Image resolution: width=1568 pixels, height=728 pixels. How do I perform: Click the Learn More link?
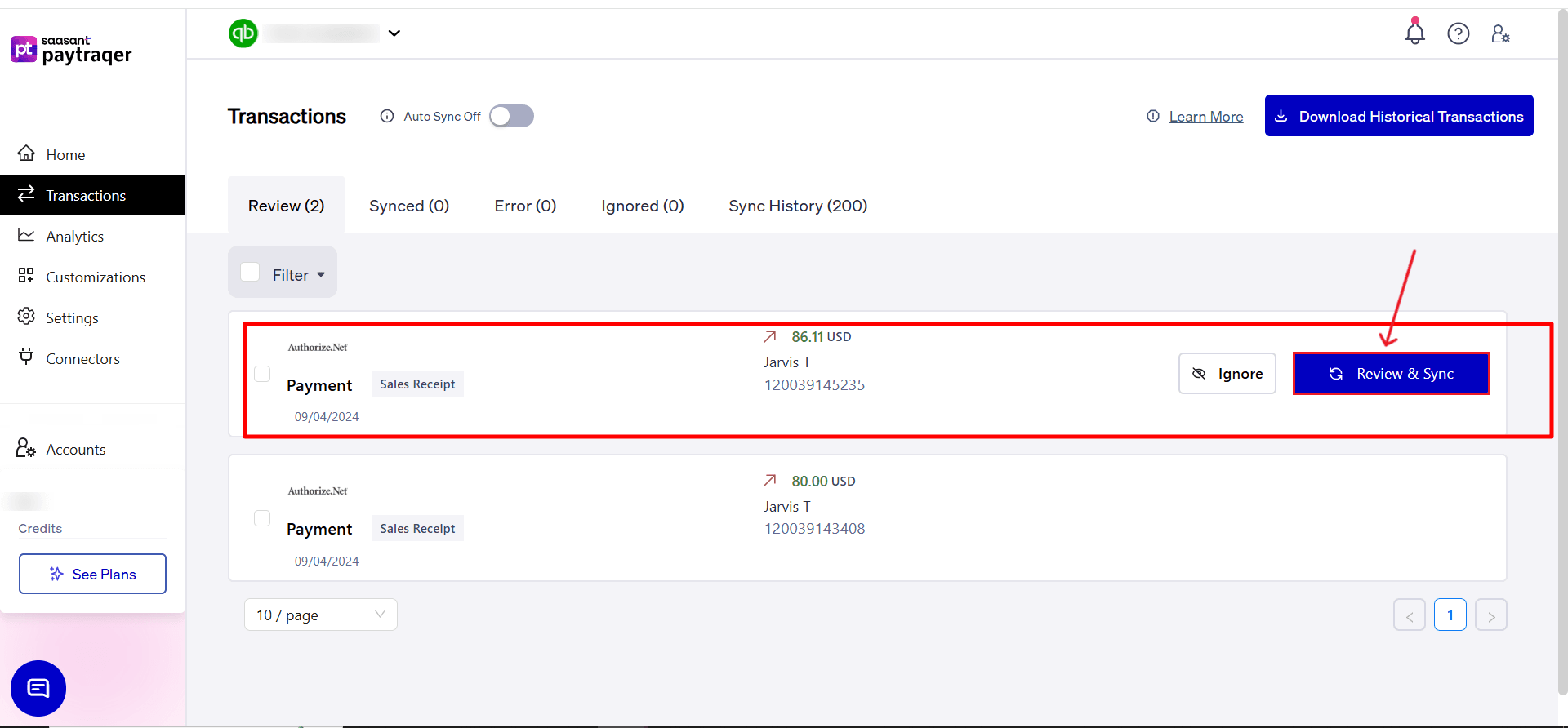1206,117
